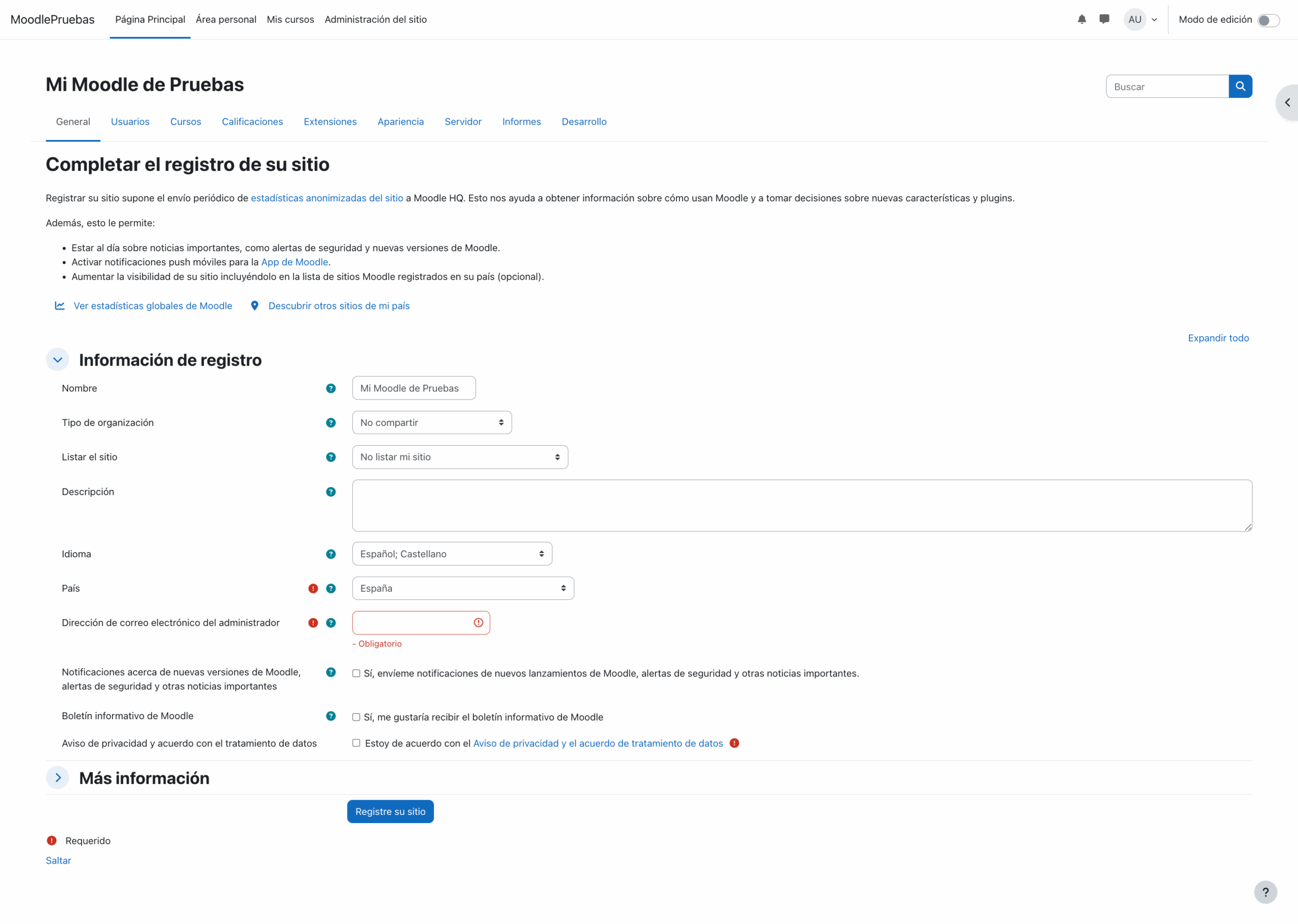Screen dimensions: 1298x924
Task: Open help icon for Tipo de organización
Action: click(x=331, y=423)
